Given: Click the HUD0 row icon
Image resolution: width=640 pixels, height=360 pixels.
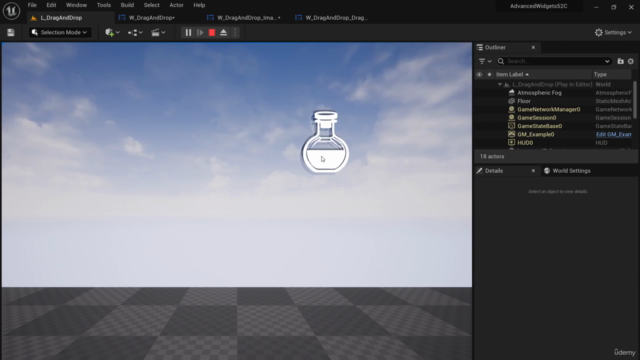Looking at the screenshot, I should [511, 143].
